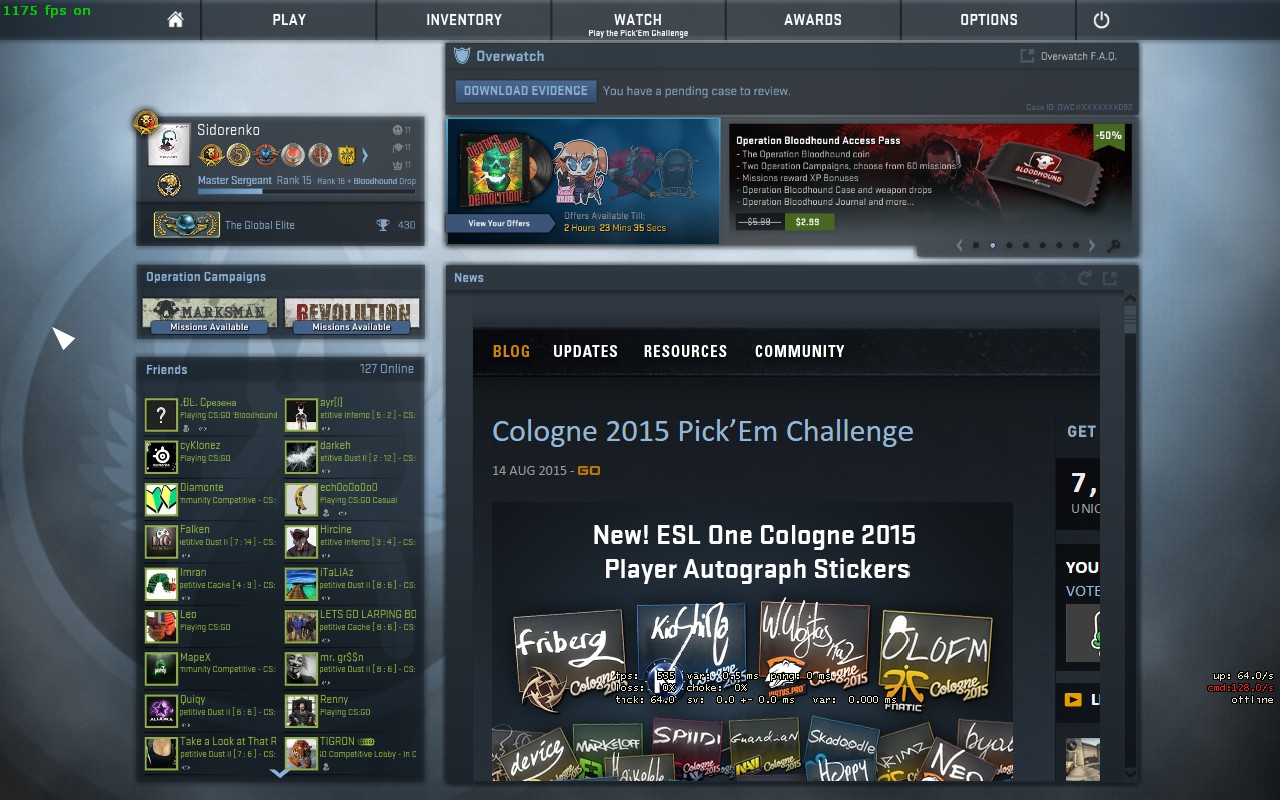Click friend name 'Falken'

click(195, 530)
